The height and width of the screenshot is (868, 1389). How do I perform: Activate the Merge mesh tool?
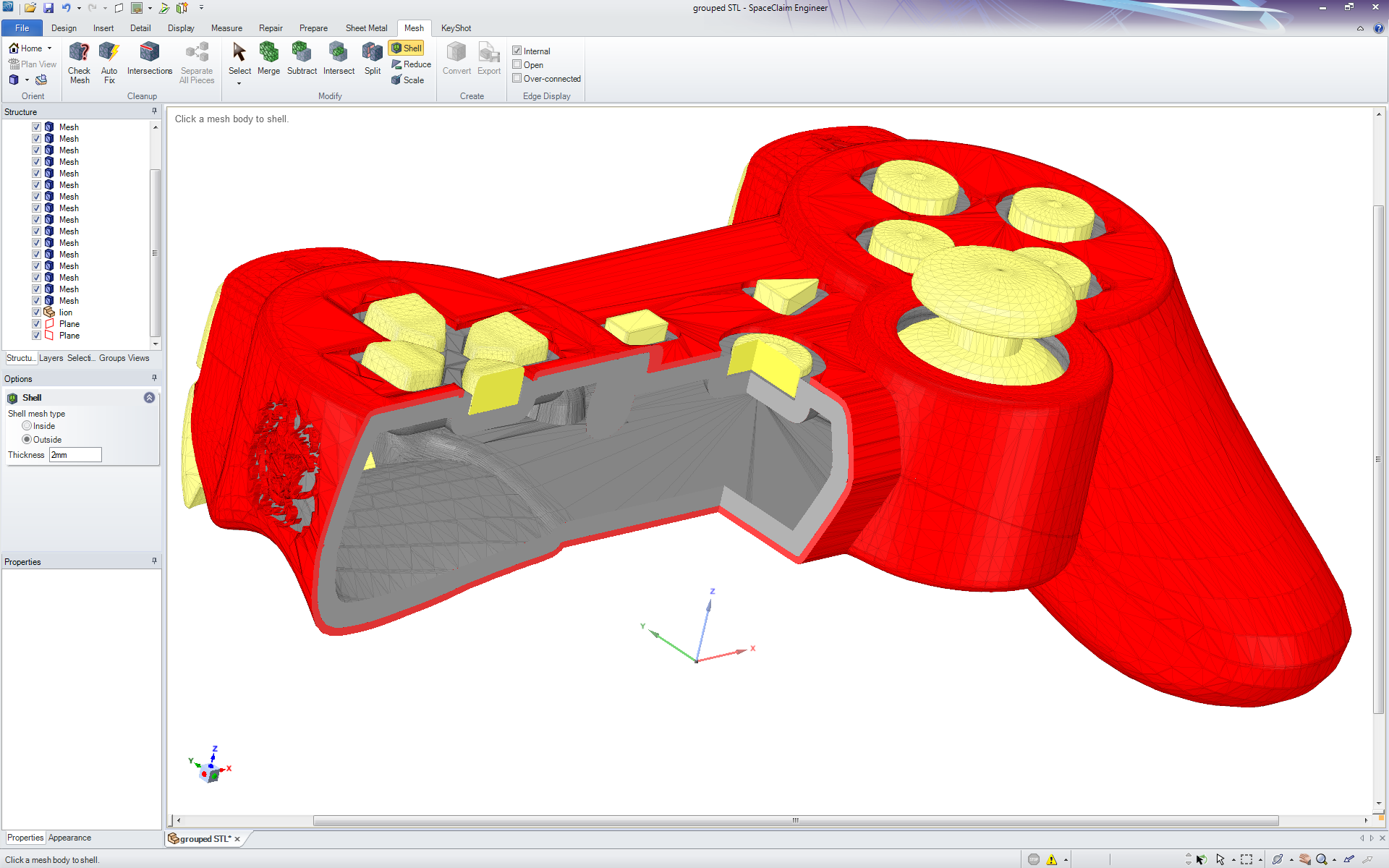268,53
